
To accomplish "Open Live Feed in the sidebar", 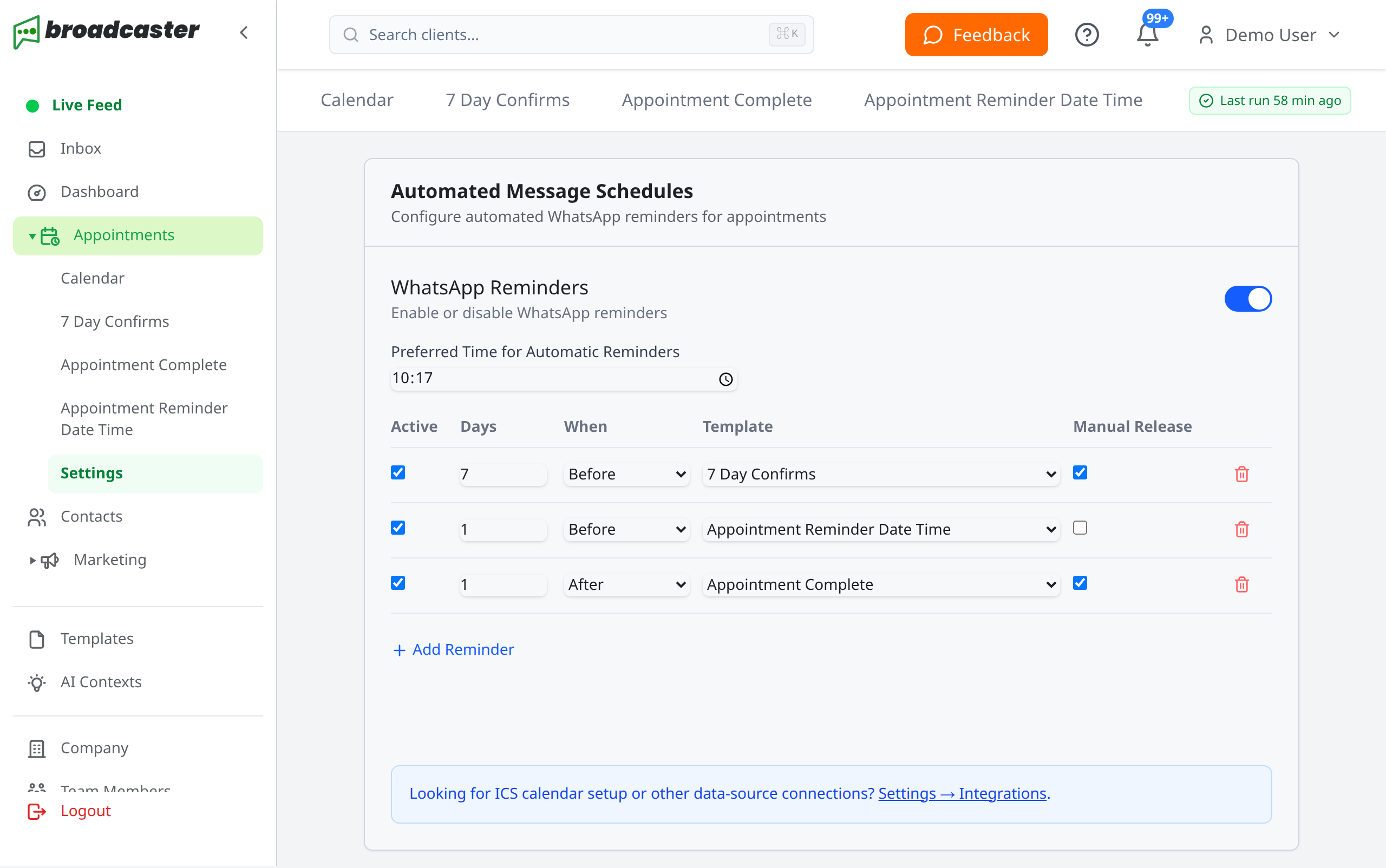I will [75, 105].
